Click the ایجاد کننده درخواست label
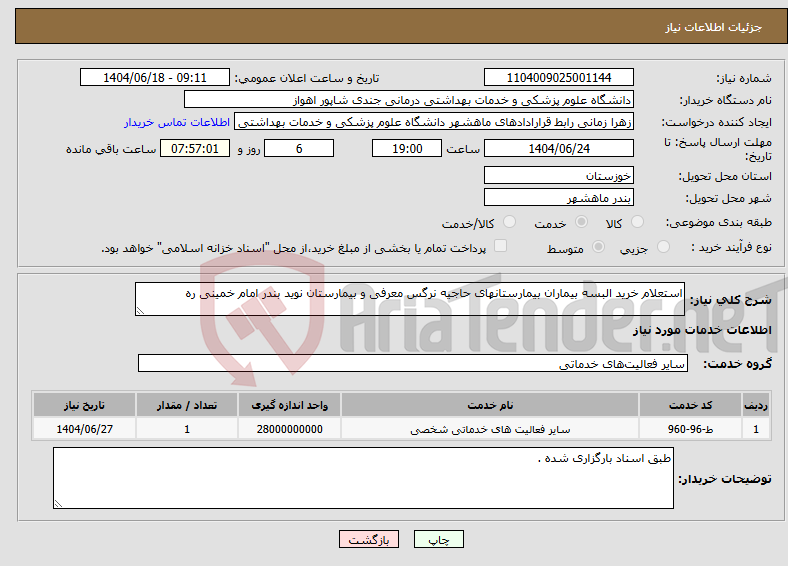 pos(717,123)
